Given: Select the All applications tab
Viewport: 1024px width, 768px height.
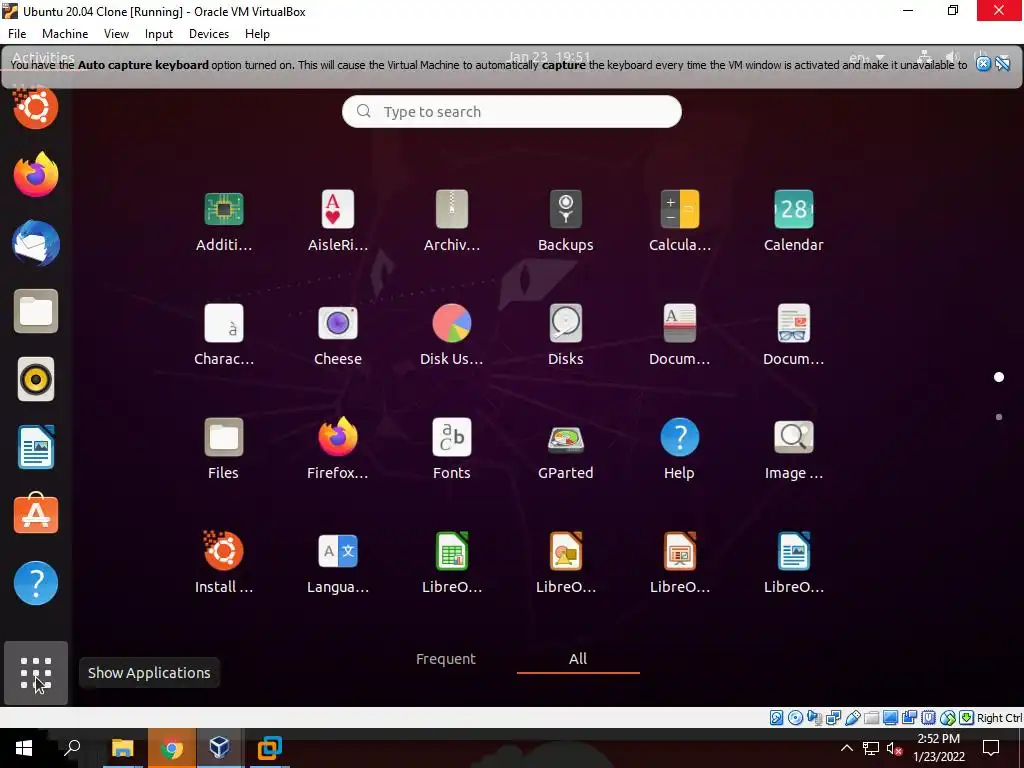Looking at the screenshot, I should pos(578,659).
